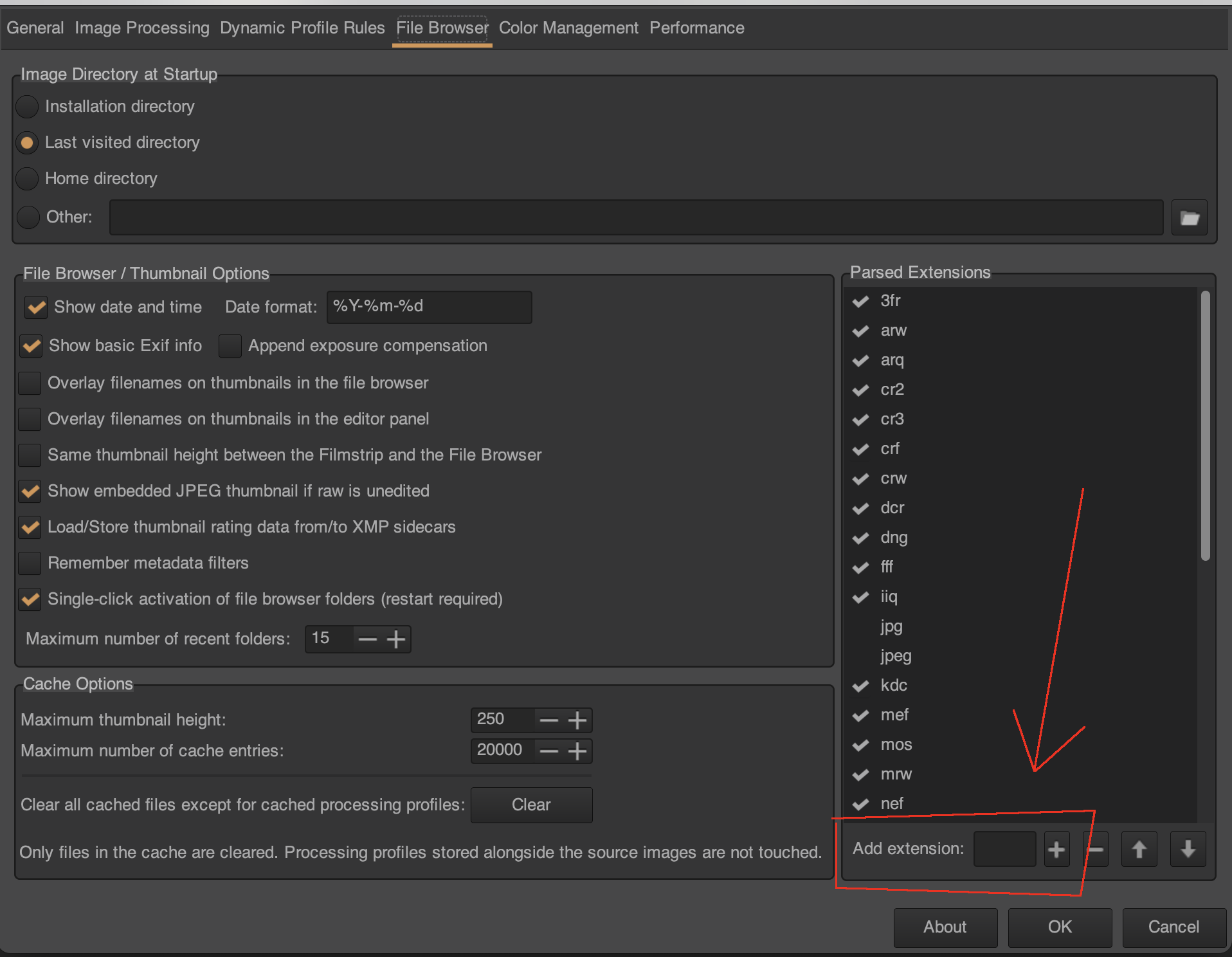Click the OK button
The height and width of the screenshot is (957, 1232).
coord(1059,927)
